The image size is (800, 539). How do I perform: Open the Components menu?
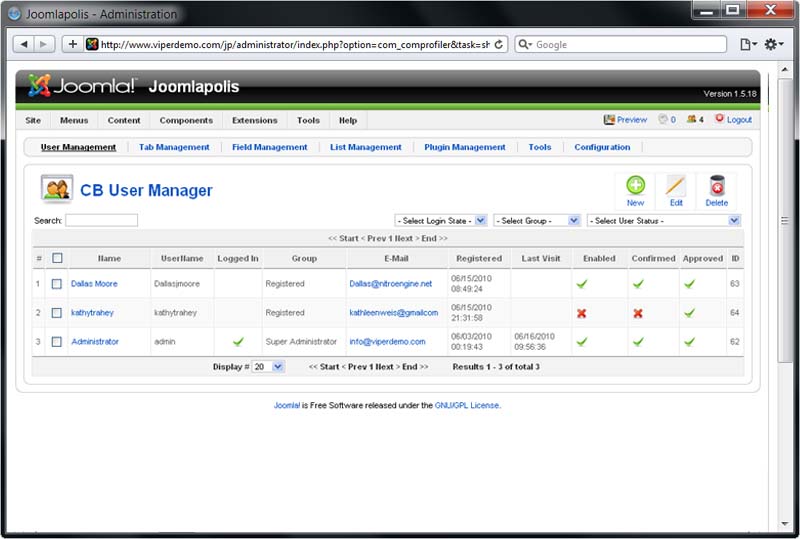(186, 120)
